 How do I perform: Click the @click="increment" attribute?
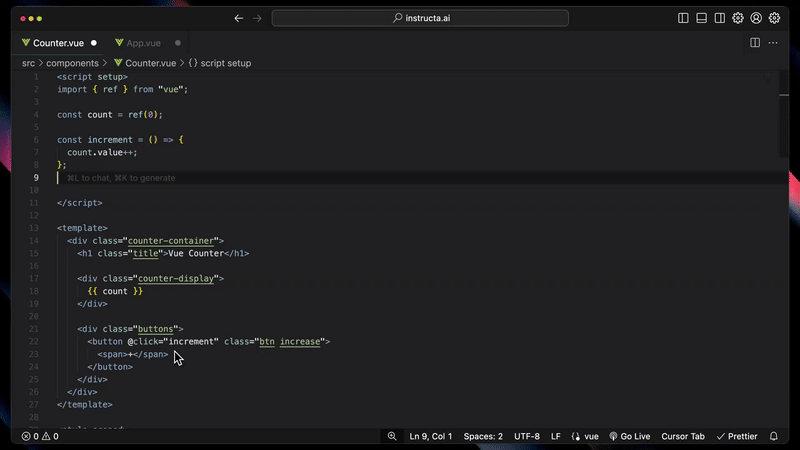click(173, 342)
